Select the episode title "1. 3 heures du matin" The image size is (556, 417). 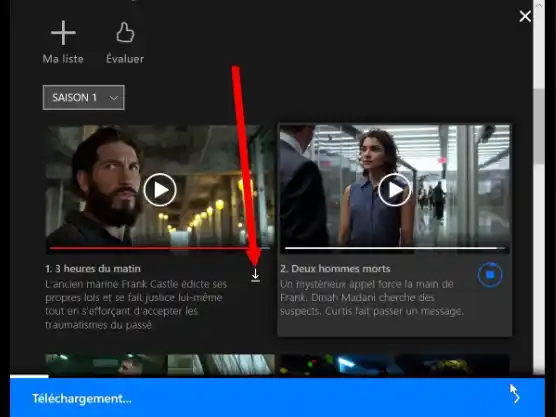point(93,269)
